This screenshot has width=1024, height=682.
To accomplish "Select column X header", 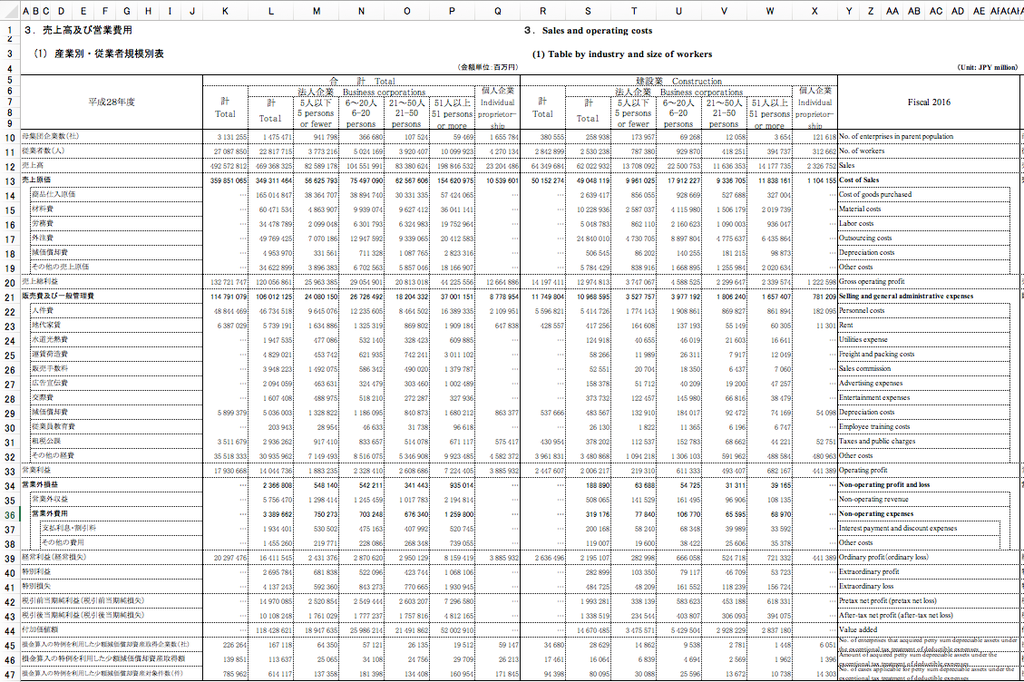I will pyautogui.click(x=814, y=11).
